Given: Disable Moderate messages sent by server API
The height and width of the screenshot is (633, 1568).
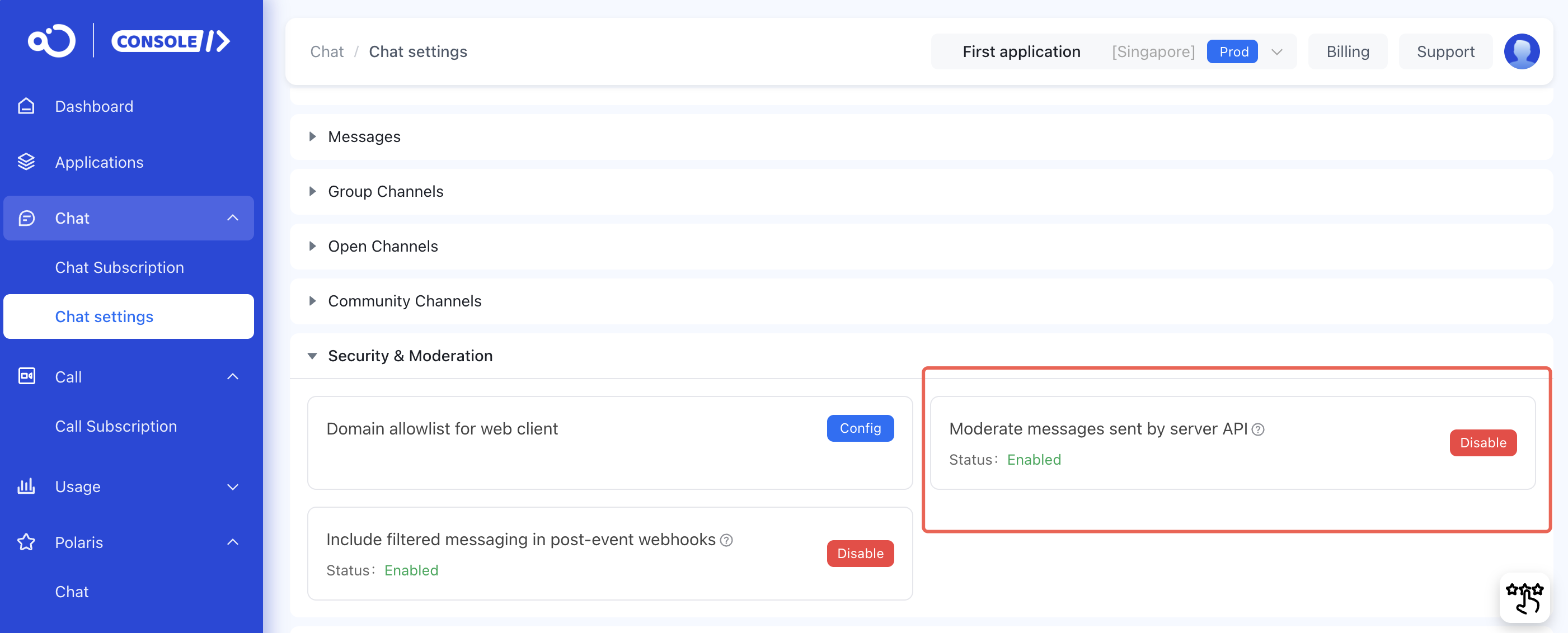Looking at the screenshot, I should 1482,443.
